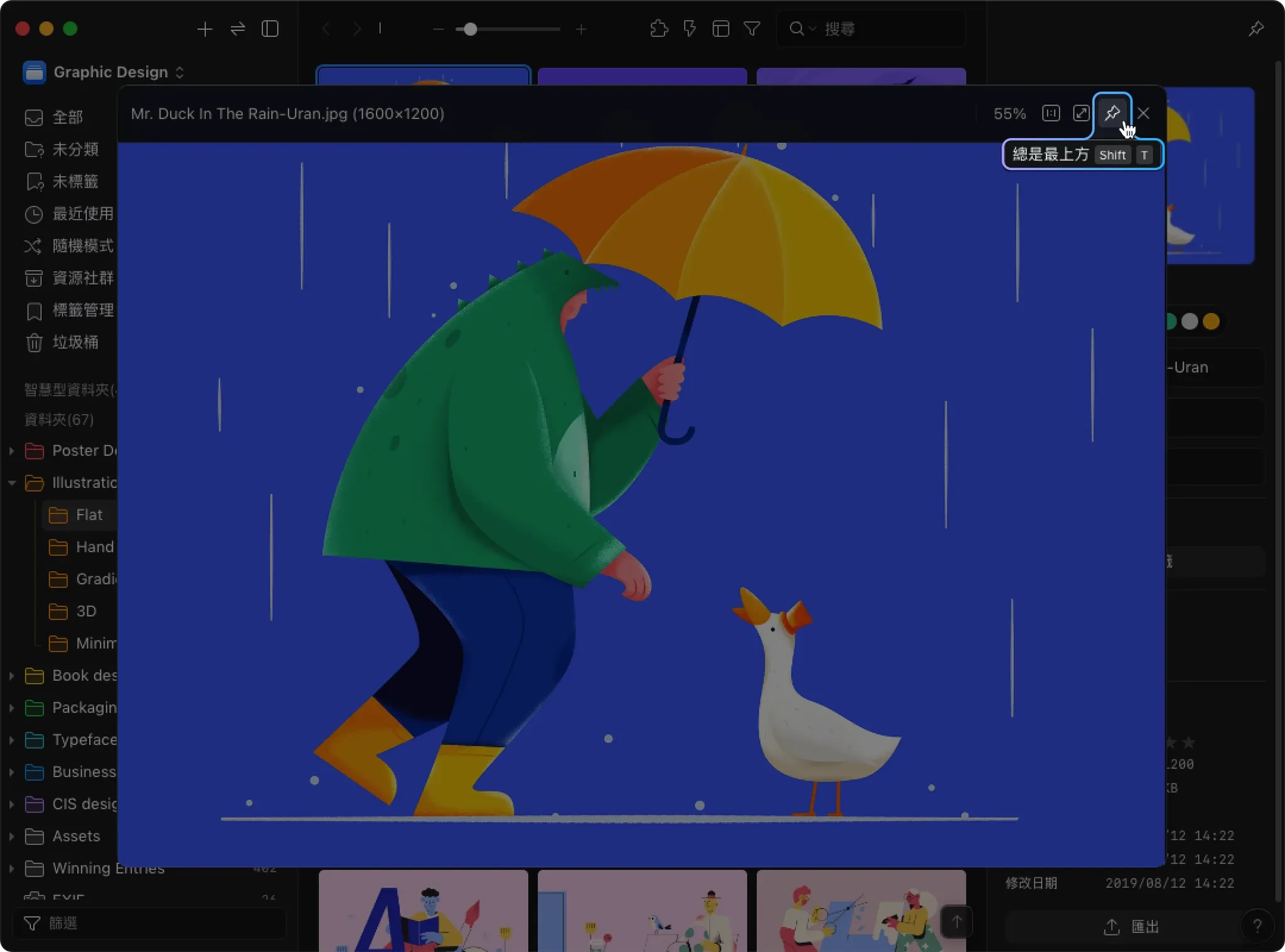Image resolution: width=1285 pixels, height=952 pixels.
Task: Click the 資料夾(67) section header
Action: pyautogui.click(x=59, y=419)
